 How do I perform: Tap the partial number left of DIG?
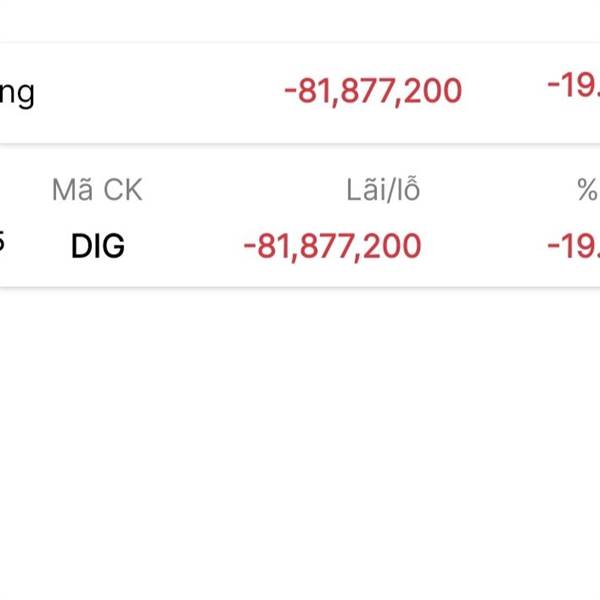[x=2, y=243]
